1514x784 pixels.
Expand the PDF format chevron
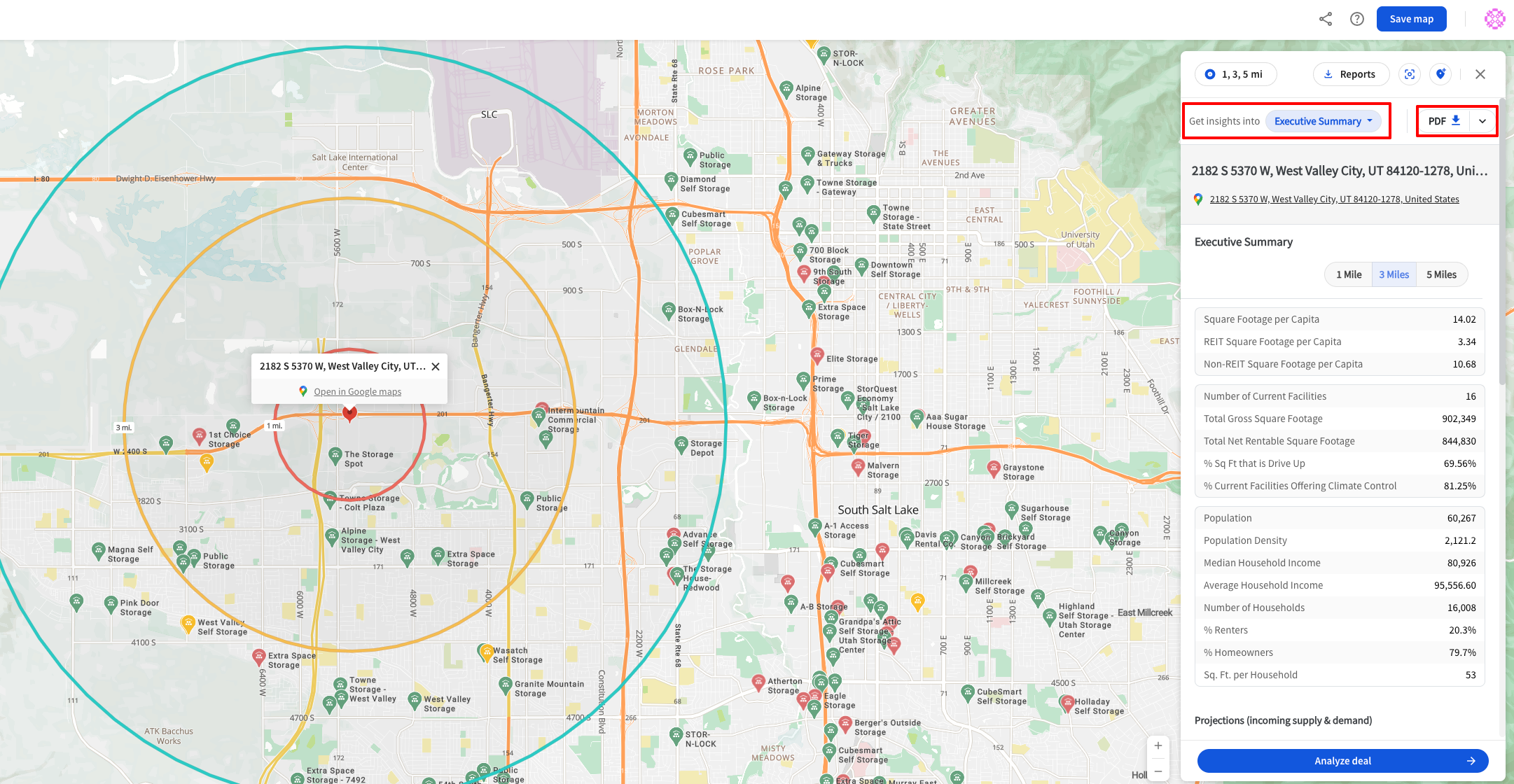point(1482,121)
